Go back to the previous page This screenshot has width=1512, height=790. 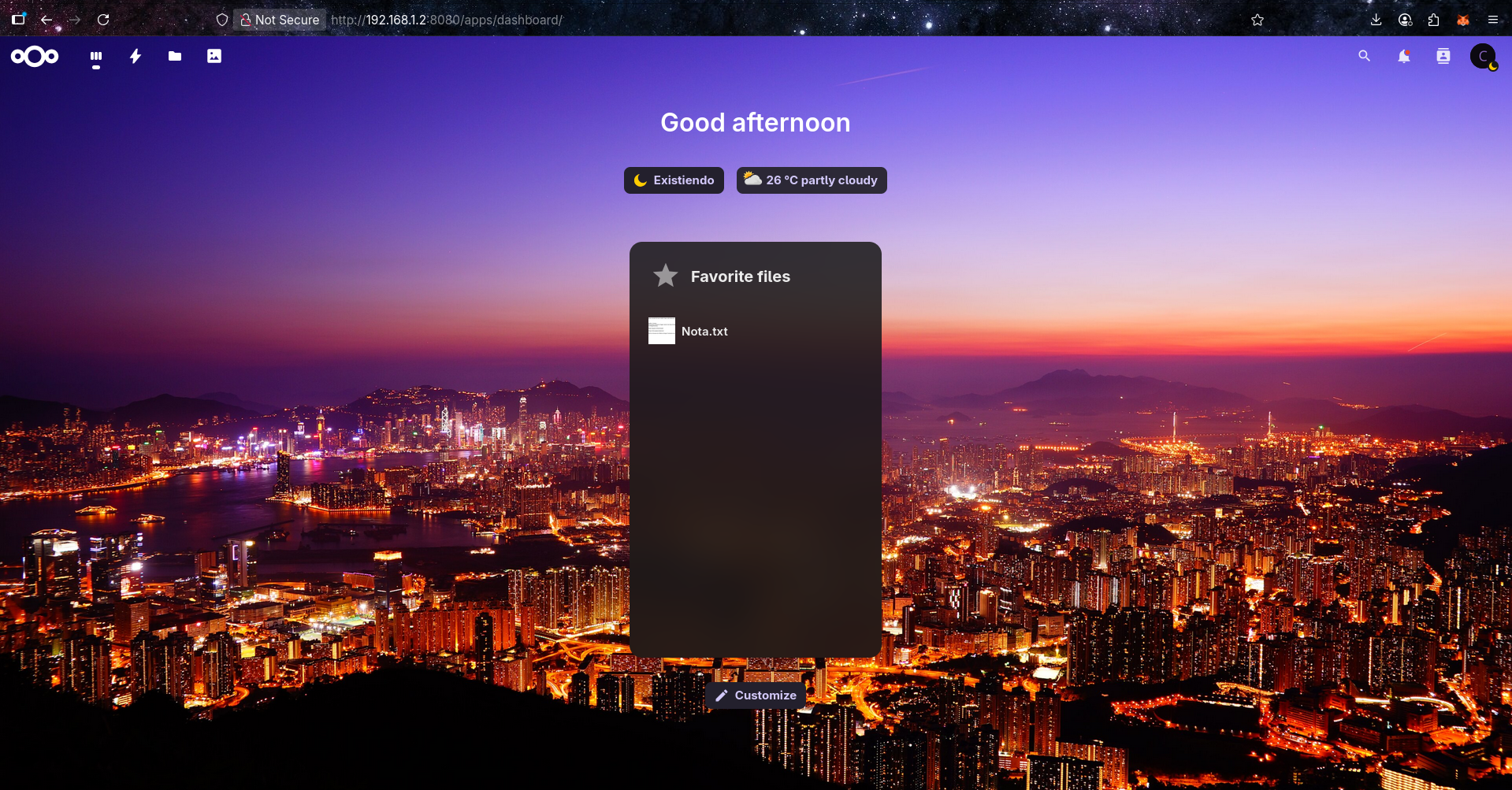(46, 20)
